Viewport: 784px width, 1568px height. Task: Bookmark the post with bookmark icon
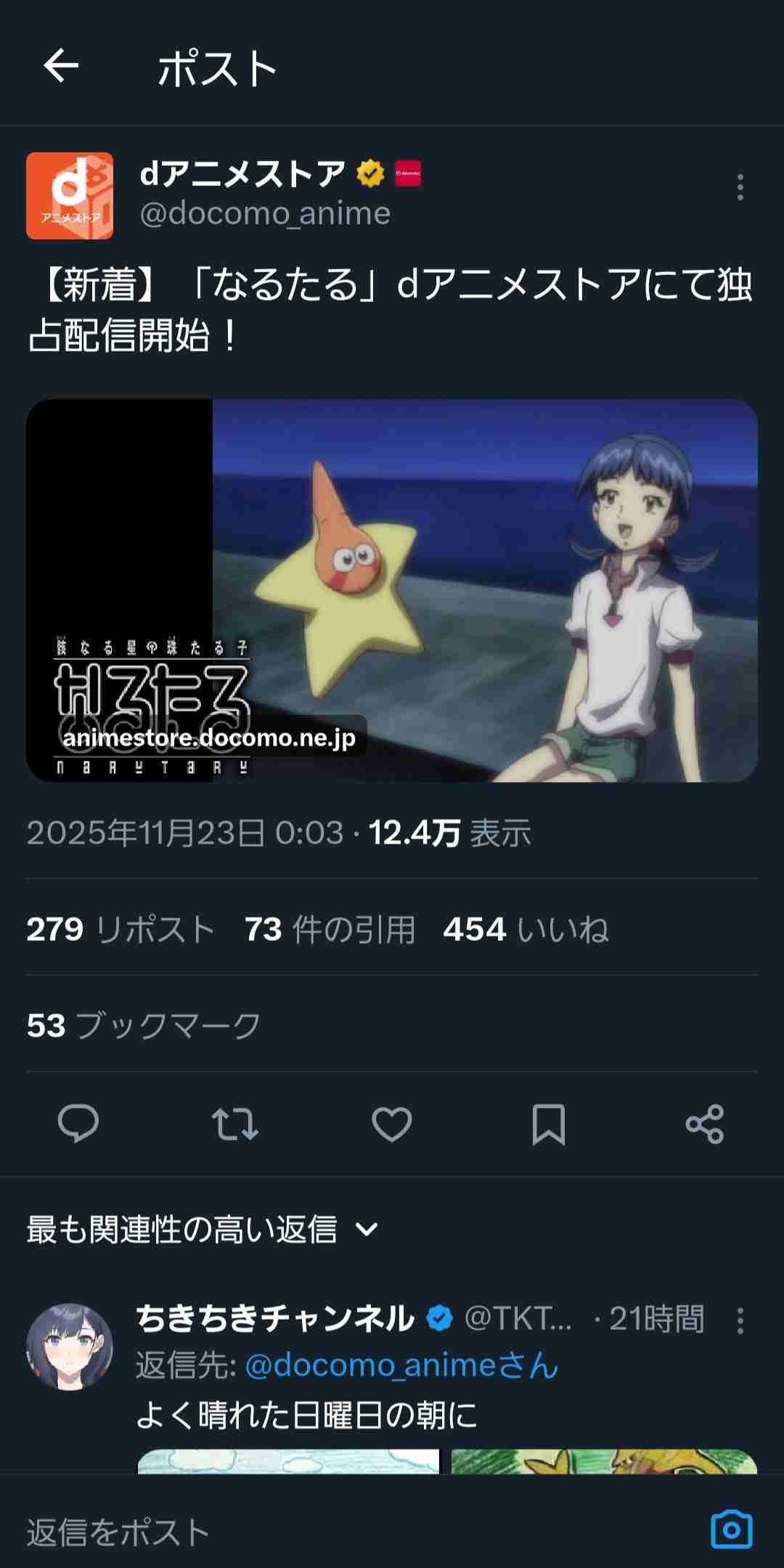click(x=549, y=1124)
